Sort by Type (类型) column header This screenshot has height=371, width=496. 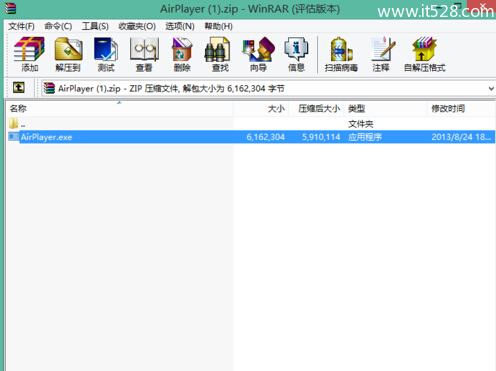point(385,108)
